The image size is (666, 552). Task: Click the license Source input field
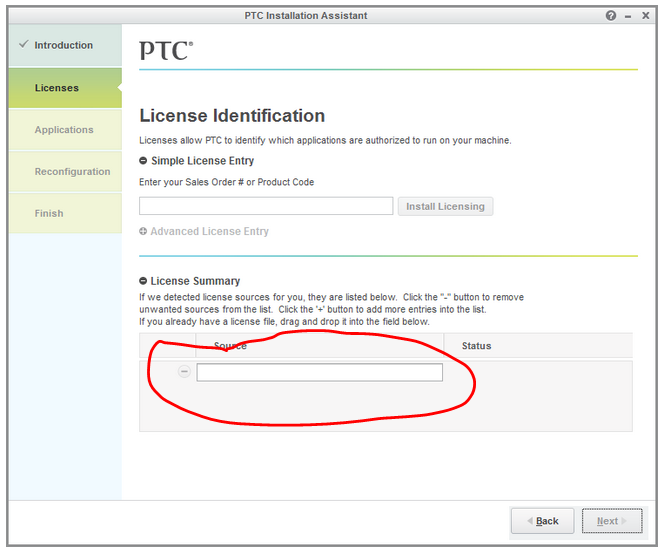(319, 372)
